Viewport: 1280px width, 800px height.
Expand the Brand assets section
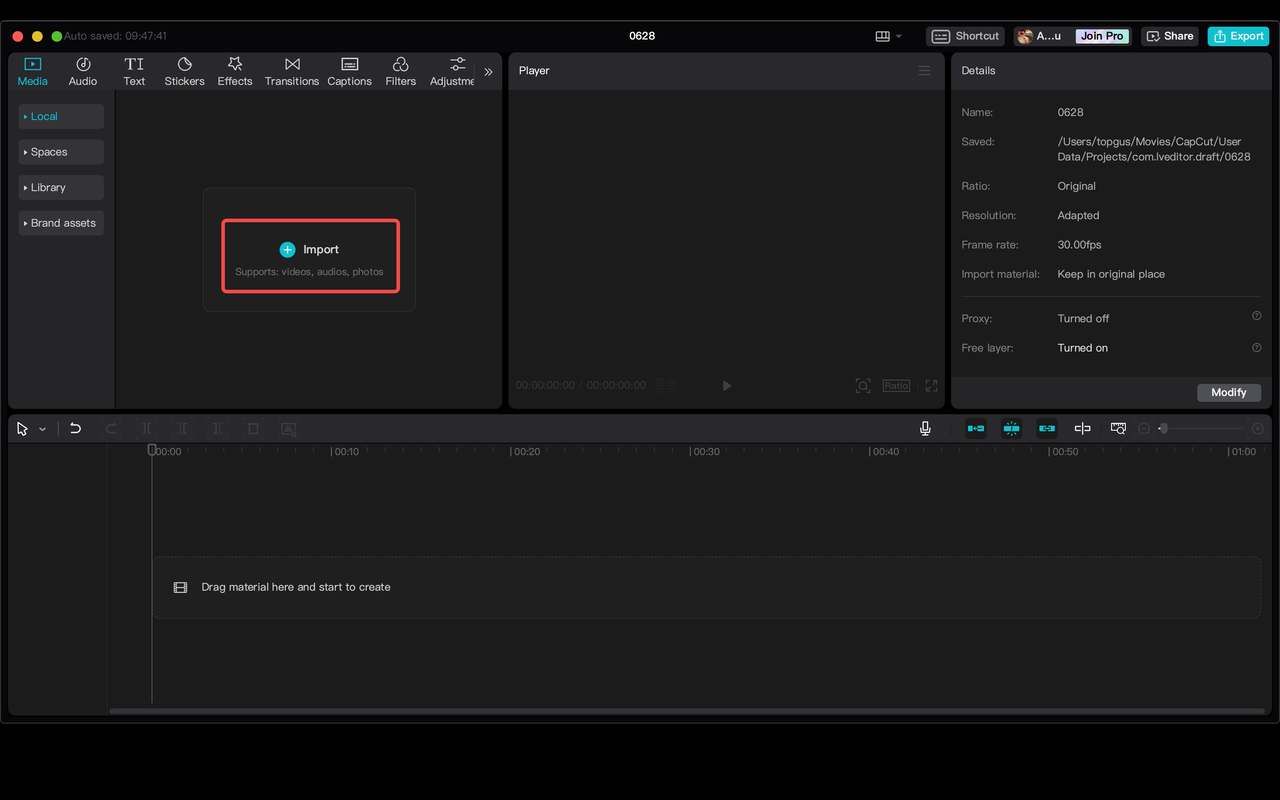click(x=60, y=222)
